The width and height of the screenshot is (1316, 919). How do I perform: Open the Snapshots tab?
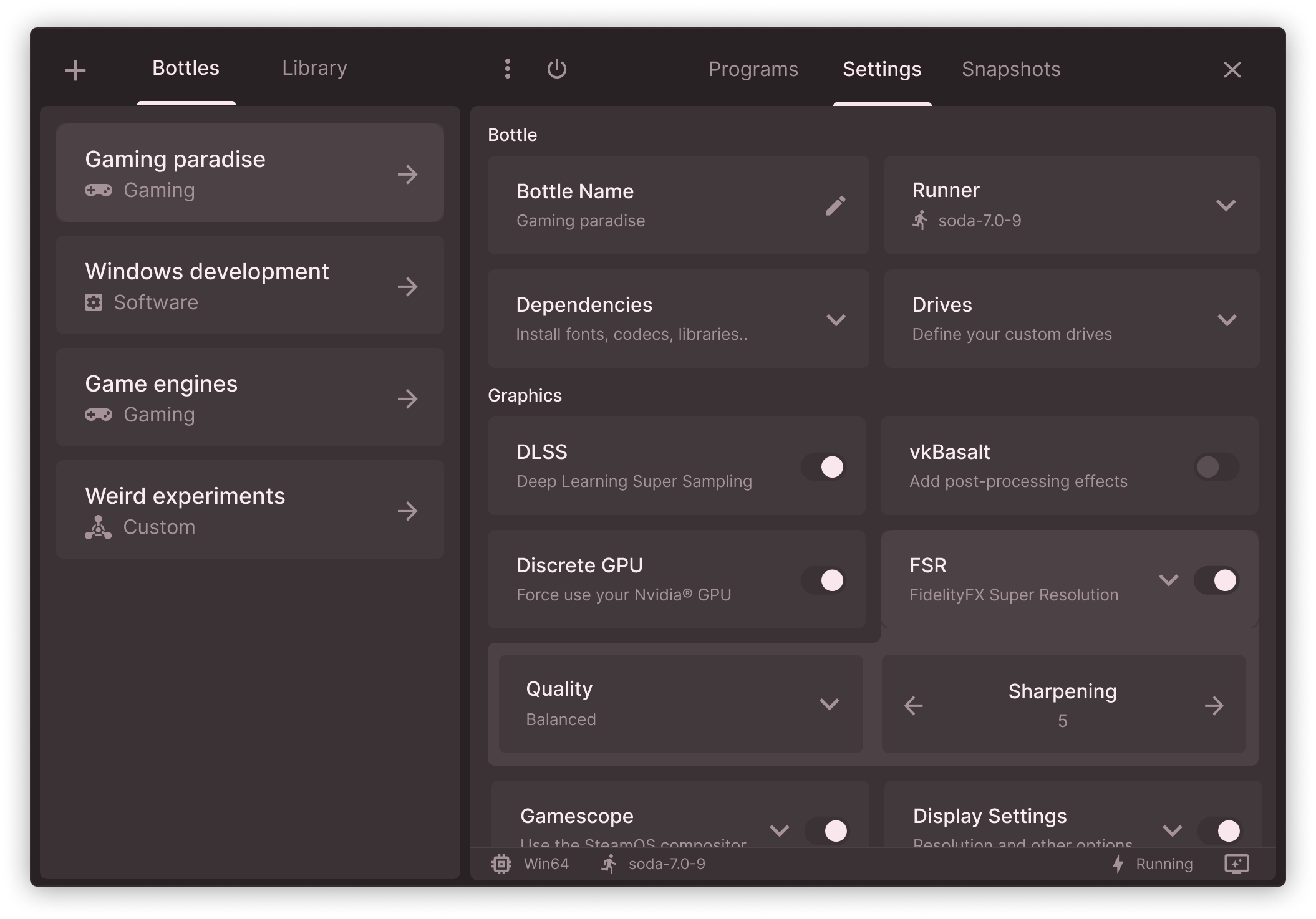click(x=1010, y=69)
